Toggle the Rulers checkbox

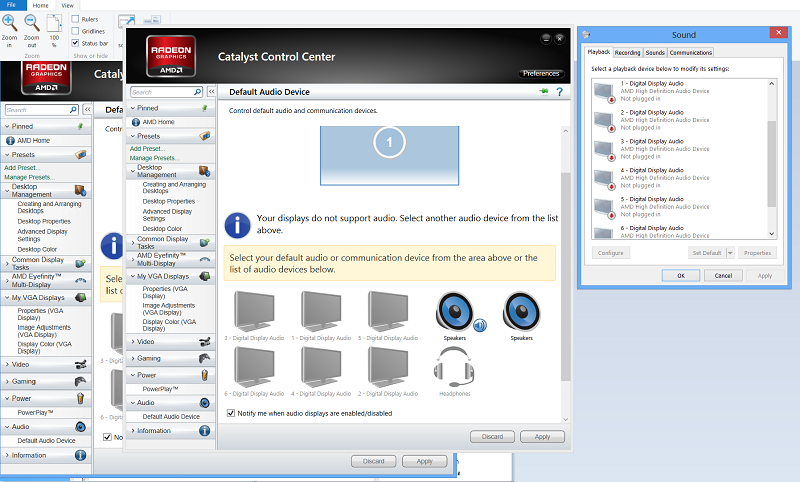pos(75,19)
